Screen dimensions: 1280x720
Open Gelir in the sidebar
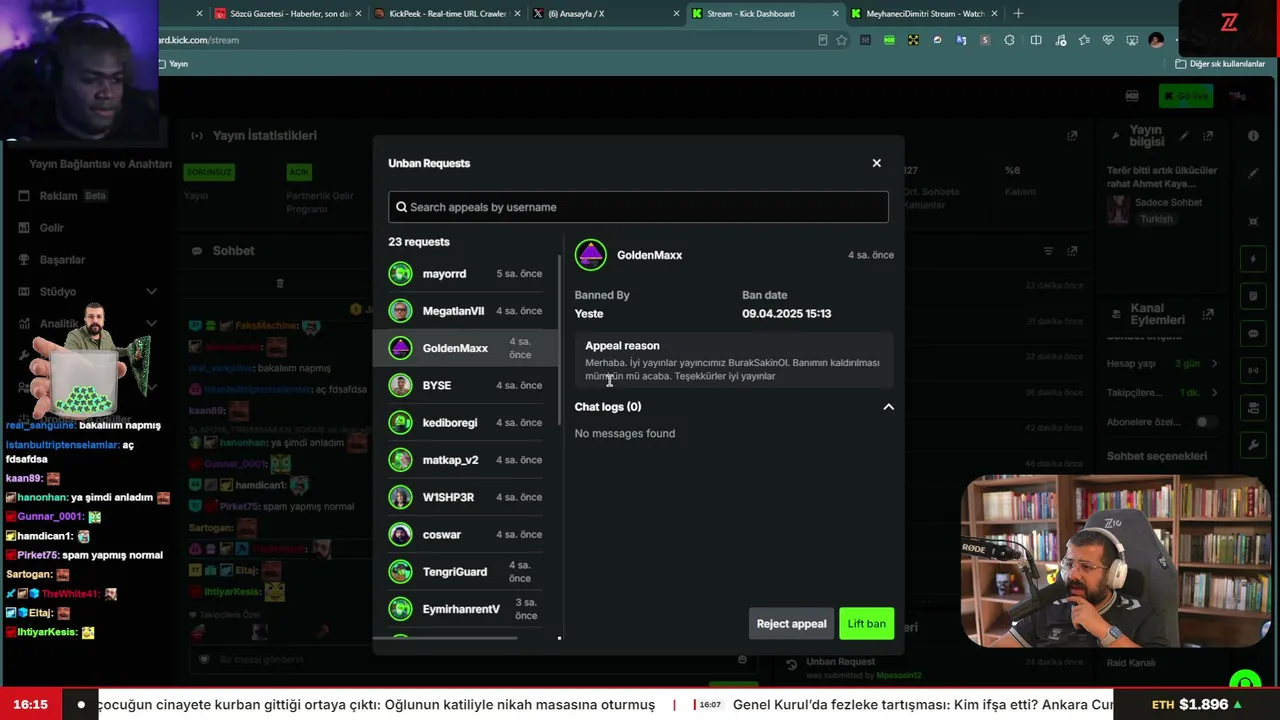tap(52, 228)
